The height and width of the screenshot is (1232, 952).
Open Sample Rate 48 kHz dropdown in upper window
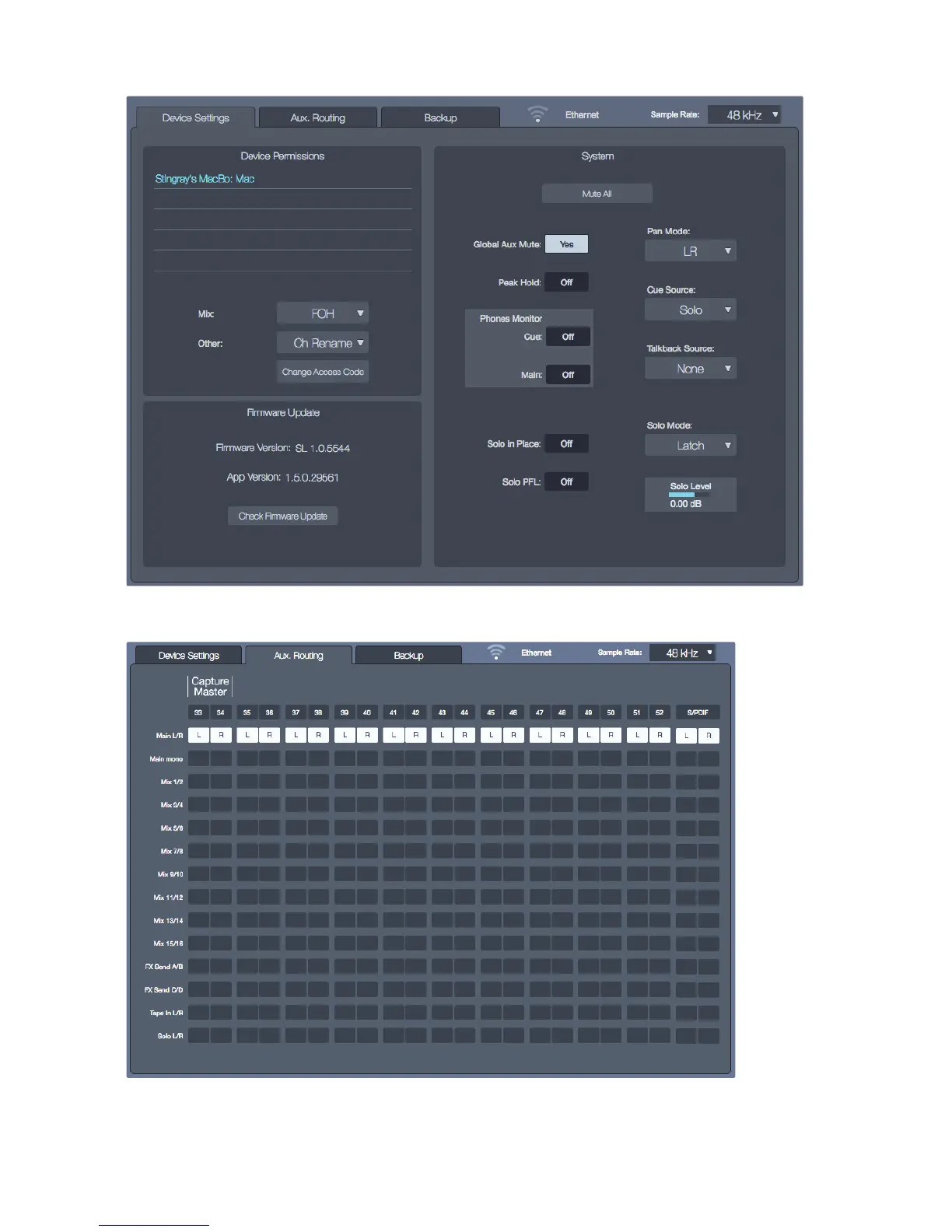(744, 114)
